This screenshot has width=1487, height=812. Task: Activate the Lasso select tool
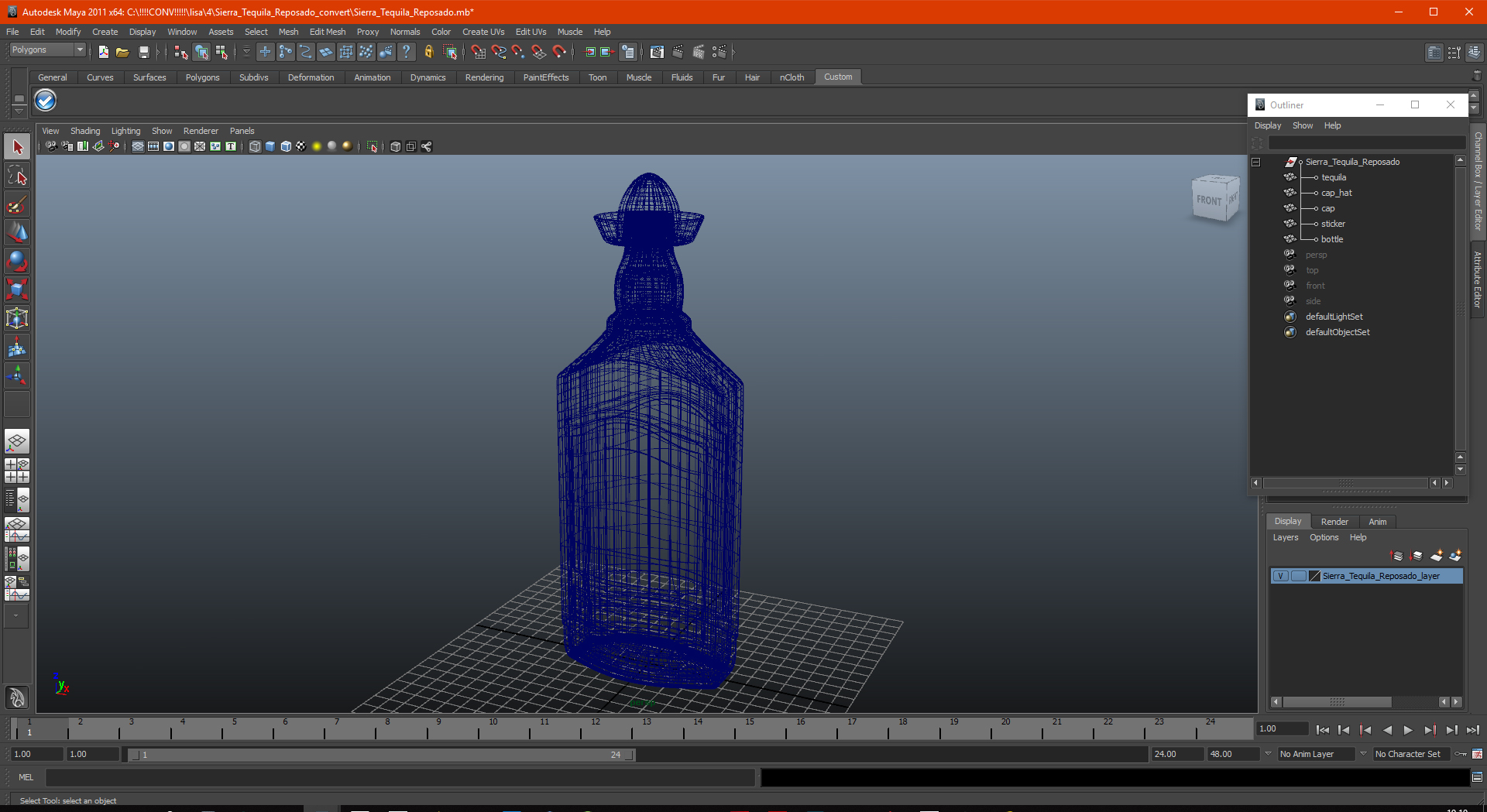click(x=17, y=176)
